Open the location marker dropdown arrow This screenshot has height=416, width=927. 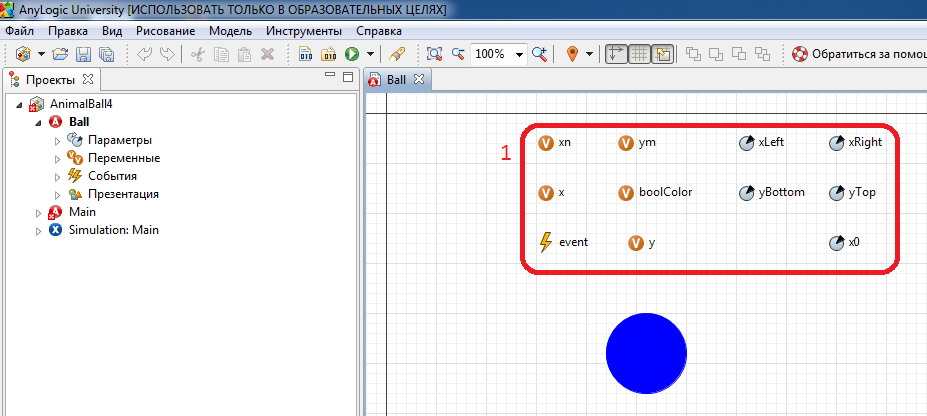coord(589,54)
